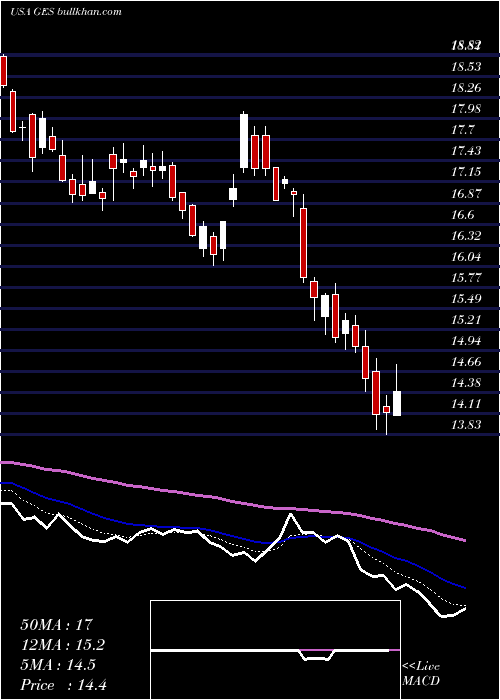This screenshot has height=700, width=500.
Task: Click the MACD label
Action: [x=421, y=681]
